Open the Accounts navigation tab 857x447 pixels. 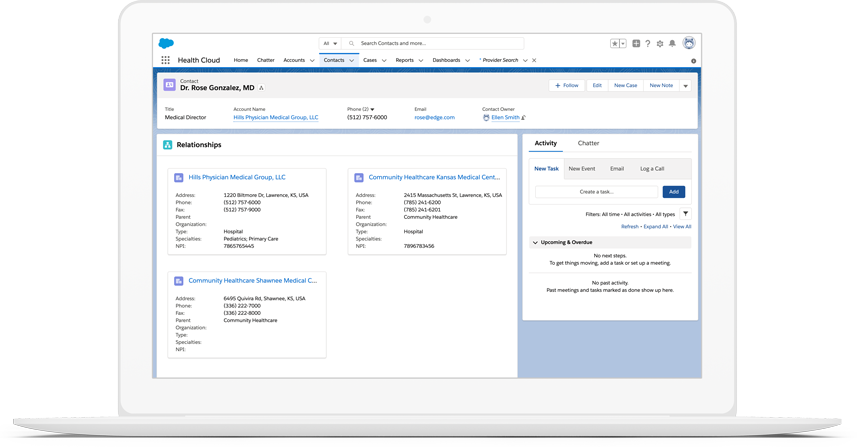(294, 60)
